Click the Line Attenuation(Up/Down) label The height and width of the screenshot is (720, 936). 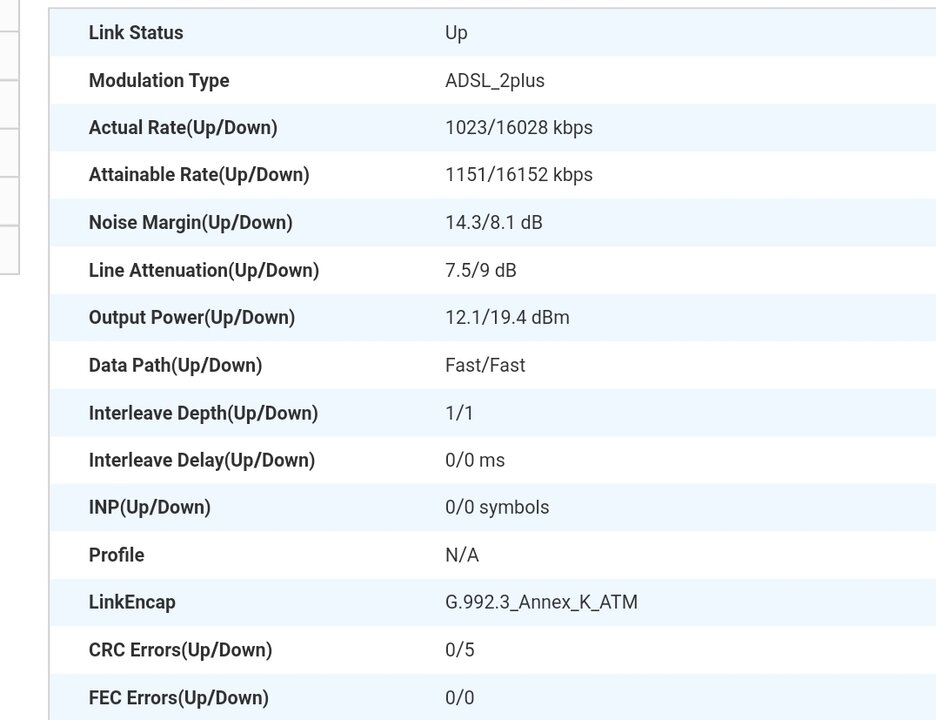203,270
